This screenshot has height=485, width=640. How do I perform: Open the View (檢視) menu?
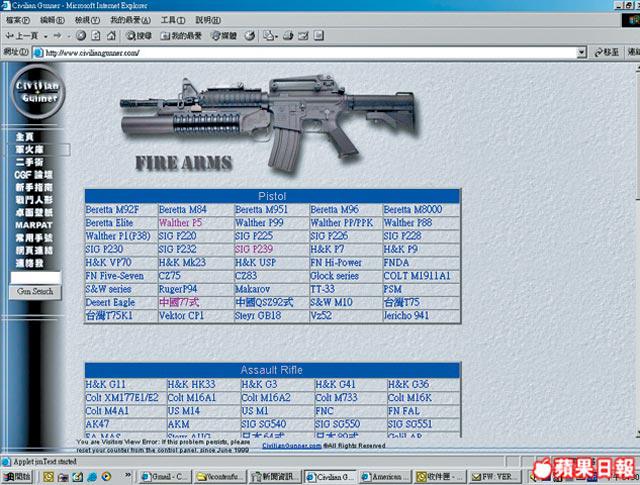click(x=87, y=20)
